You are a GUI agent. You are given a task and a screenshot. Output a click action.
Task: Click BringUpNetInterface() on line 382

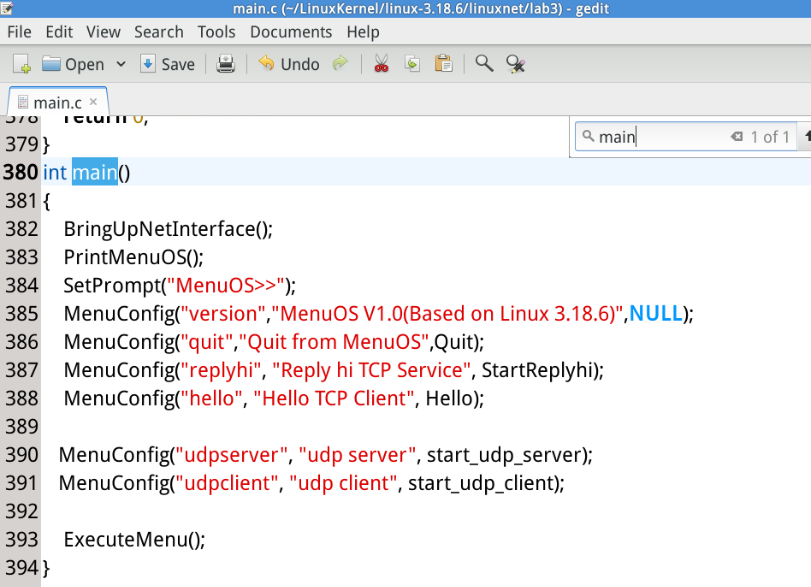coord(168,229)
